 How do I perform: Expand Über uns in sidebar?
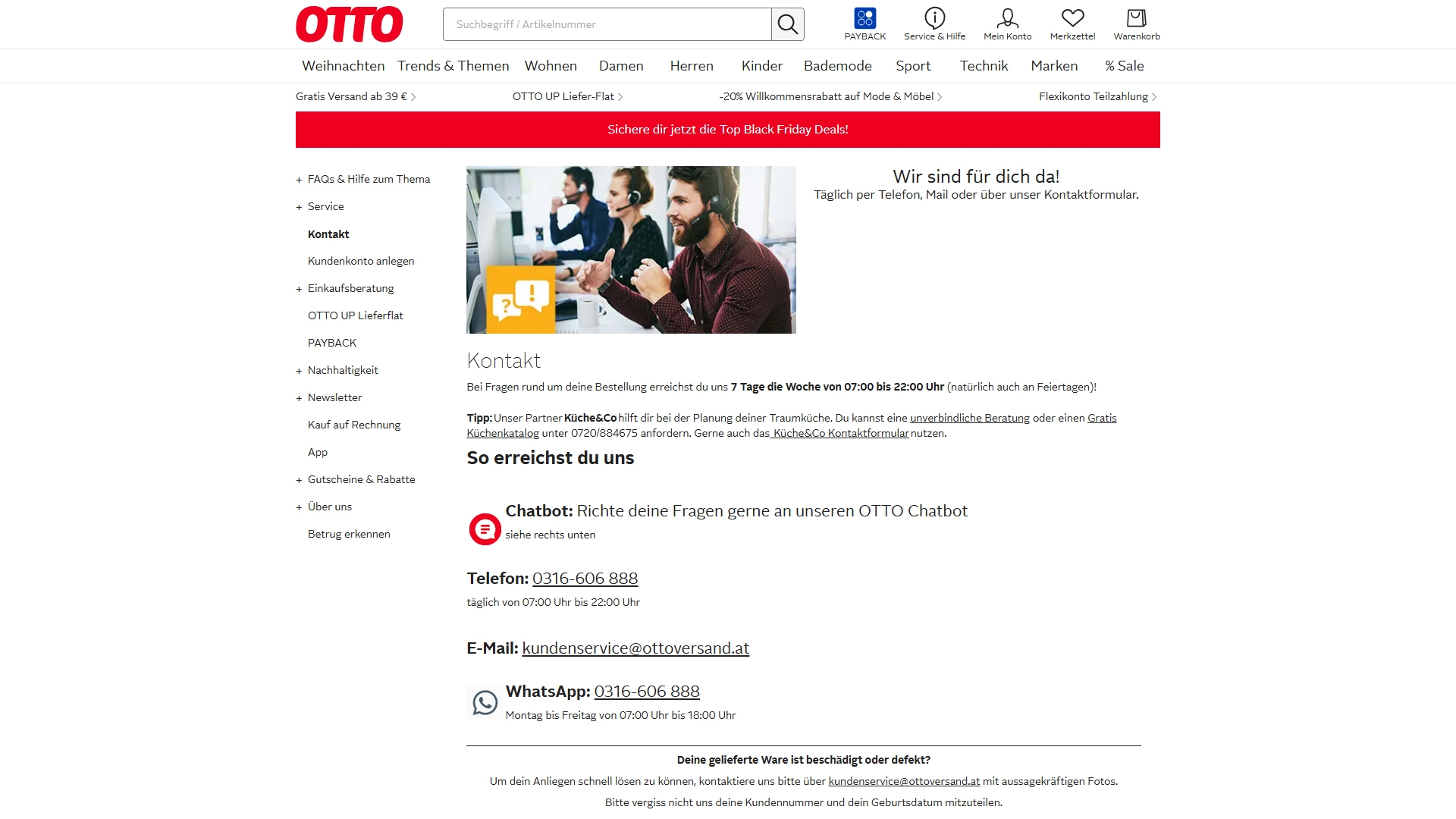click(329, 507)
